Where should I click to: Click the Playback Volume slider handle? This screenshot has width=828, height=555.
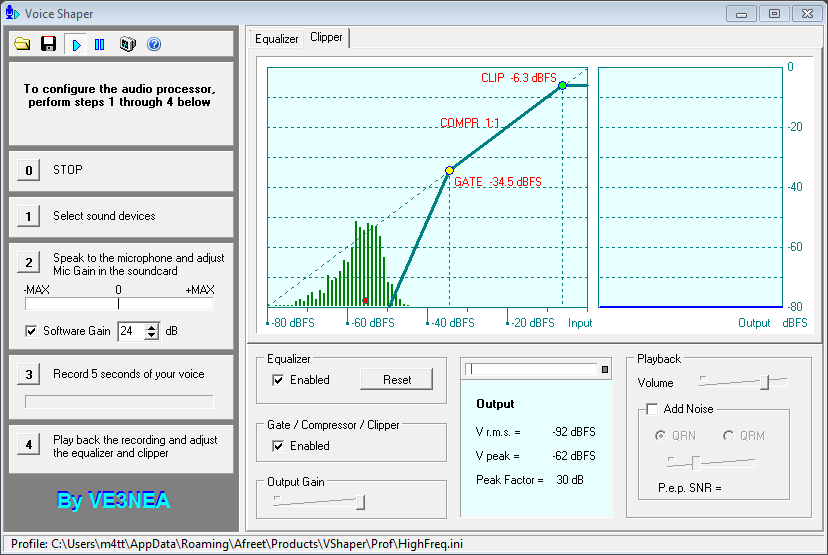764,382
